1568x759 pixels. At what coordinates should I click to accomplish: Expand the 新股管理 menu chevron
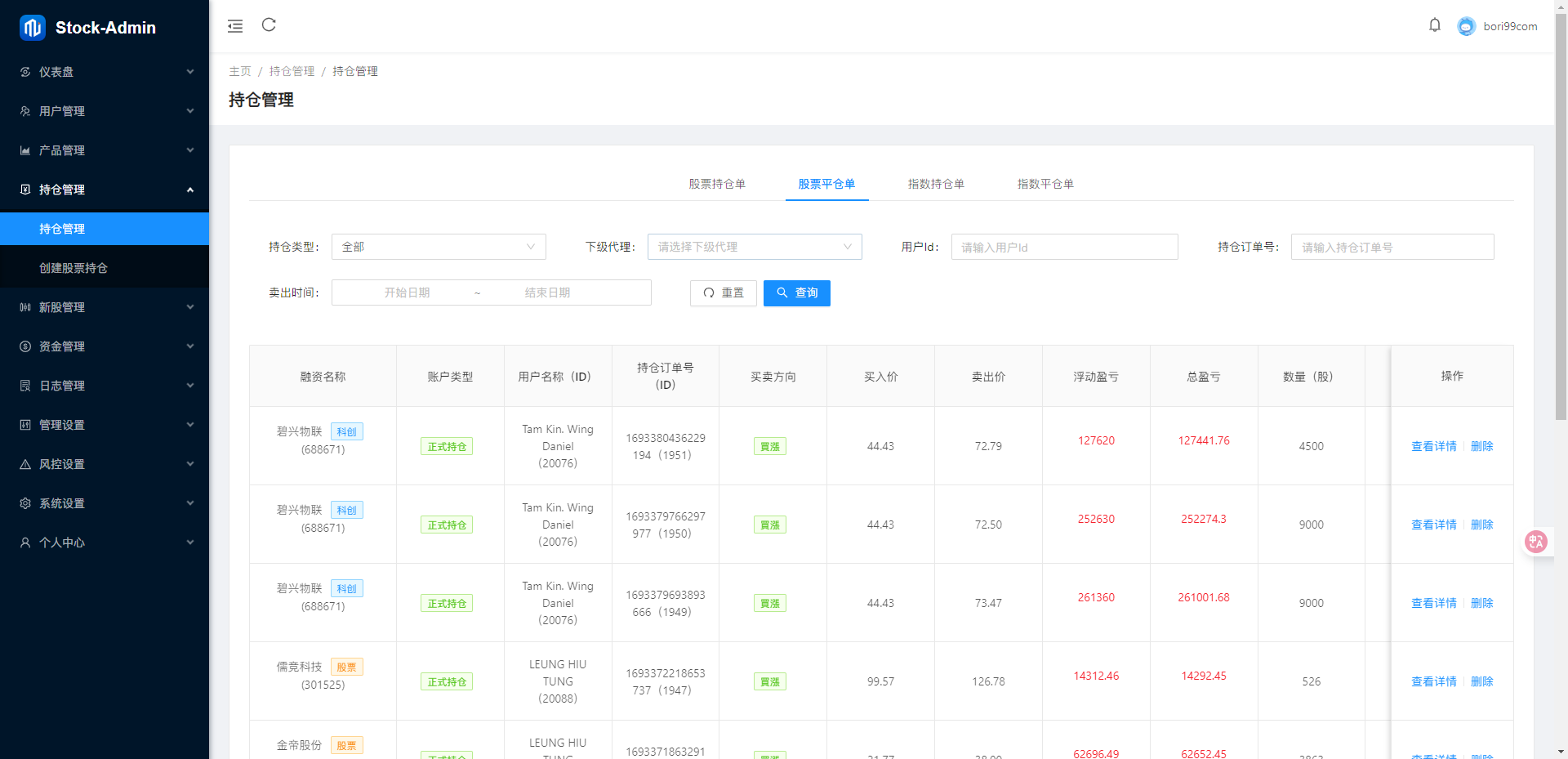190,307
